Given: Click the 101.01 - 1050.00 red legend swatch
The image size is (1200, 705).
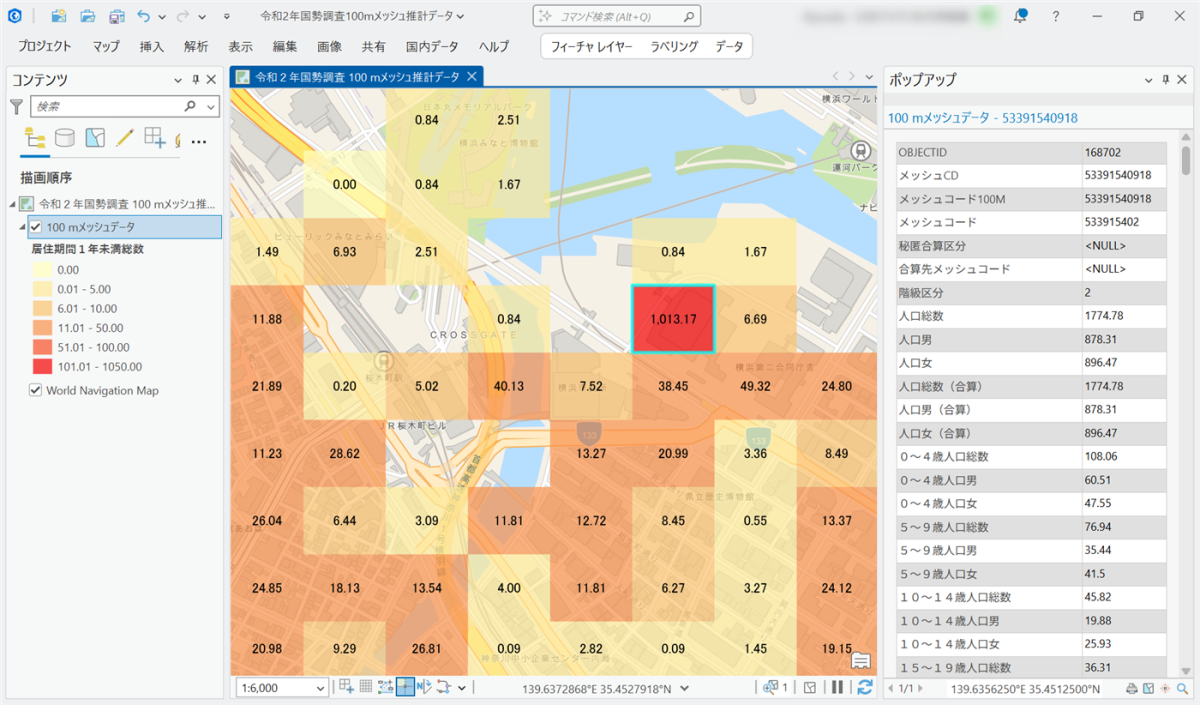Looking at the screenshot, I should click(x=41, y=366).
